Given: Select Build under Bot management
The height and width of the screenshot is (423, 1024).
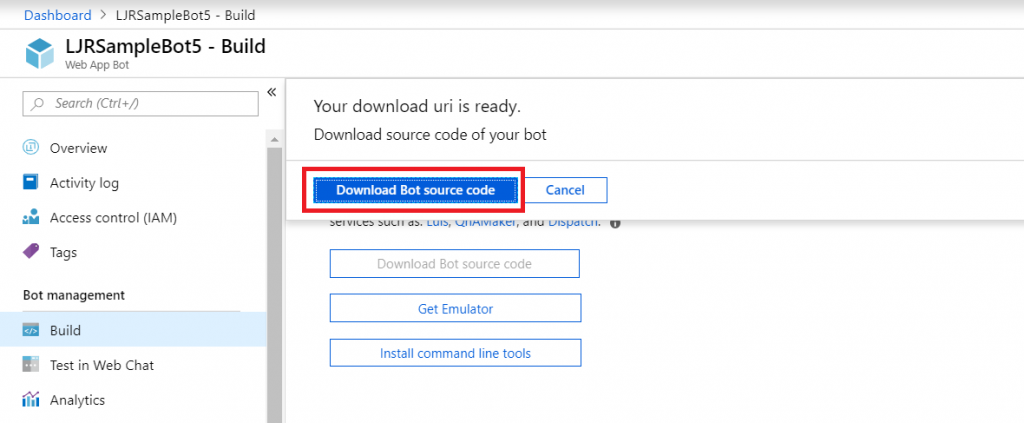Looking at the screenshot, I should tap(133, 330).
